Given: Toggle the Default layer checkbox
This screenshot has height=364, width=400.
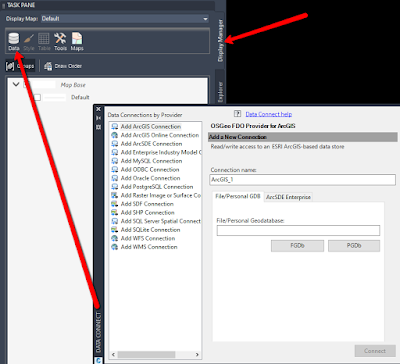Looking at the screenshot, I should (37, 97).
